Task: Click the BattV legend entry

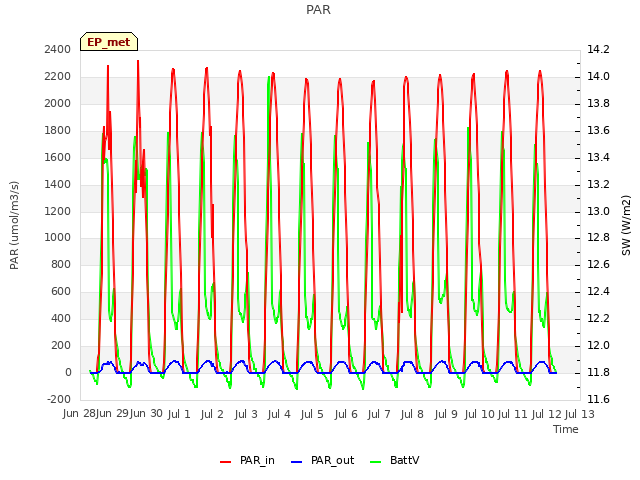Action: click(395, 460)
